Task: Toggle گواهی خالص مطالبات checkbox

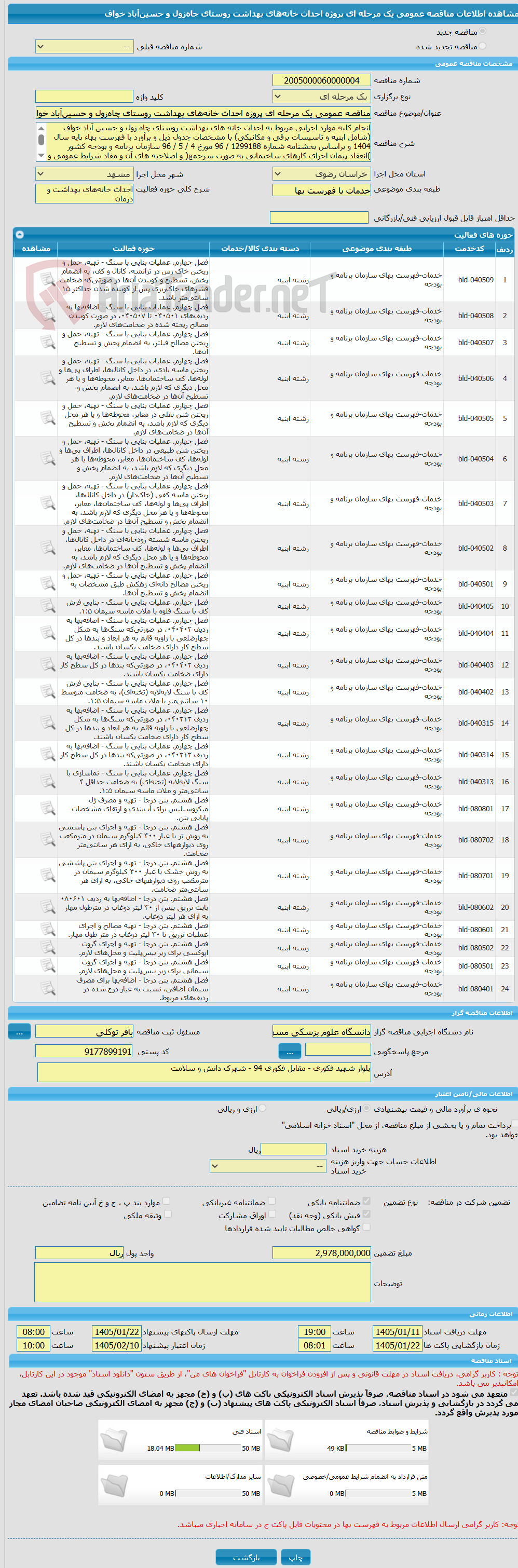Action: pos(366,1228)
